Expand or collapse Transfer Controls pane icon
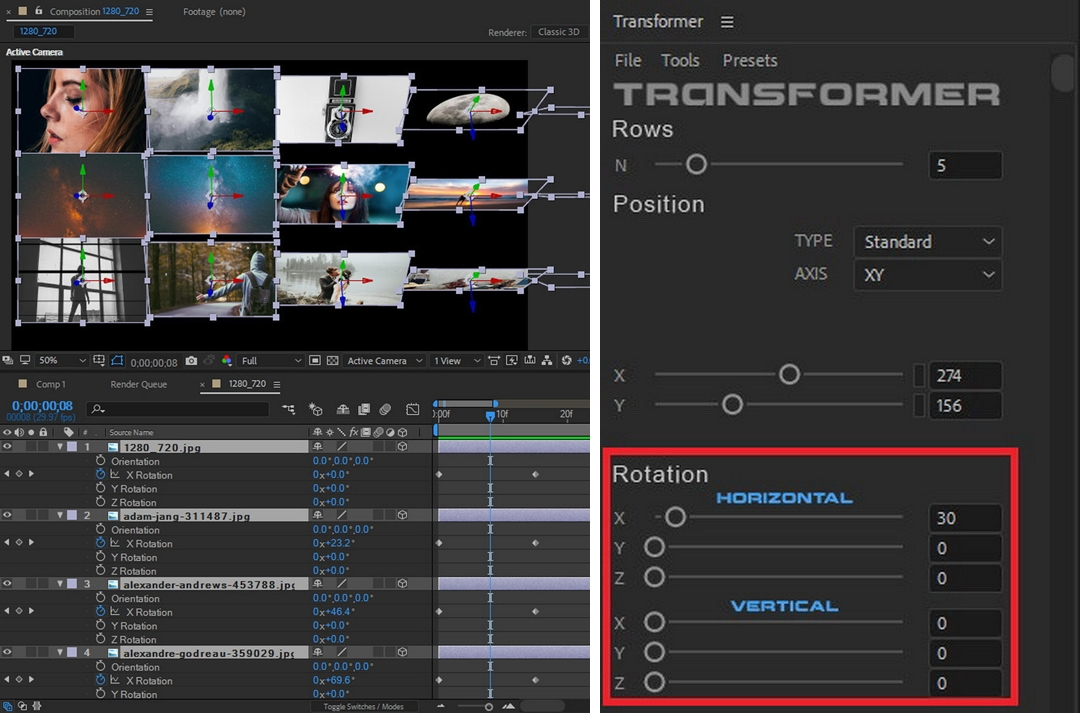1080x713 pixels. click(x=22, y=706)
